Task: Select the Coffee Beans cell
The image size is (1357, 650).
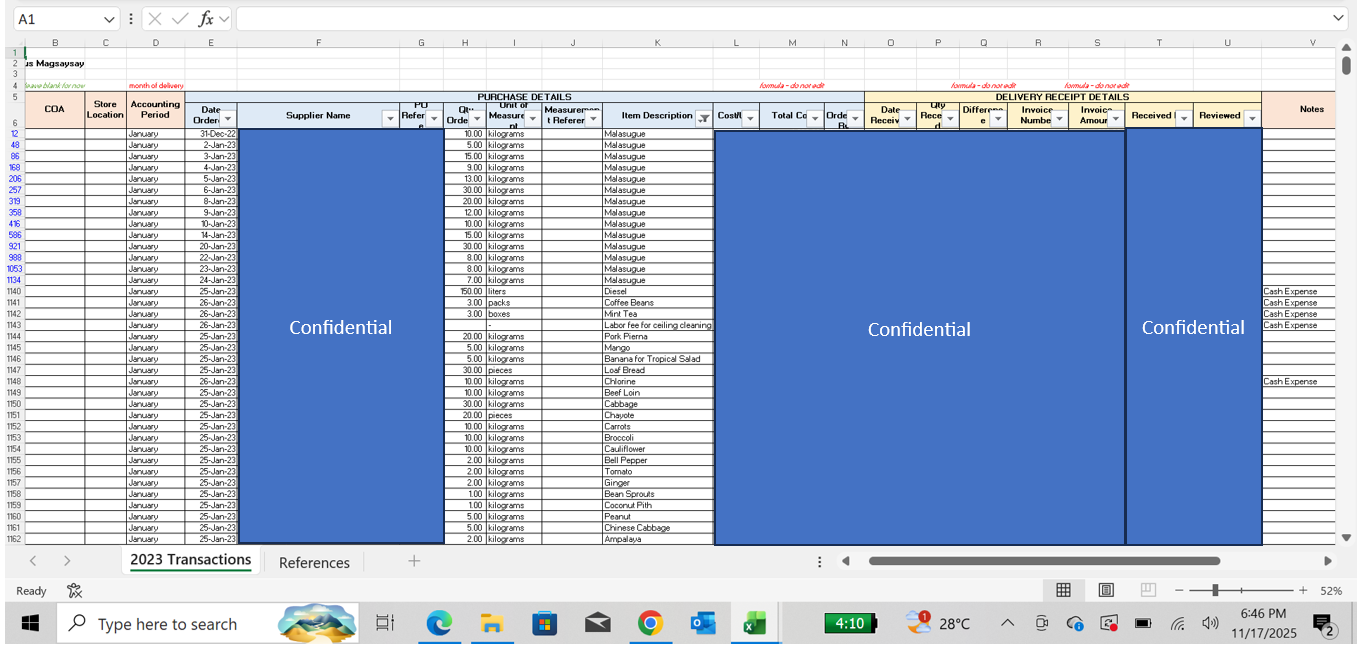Action: (x=657, y=303)
